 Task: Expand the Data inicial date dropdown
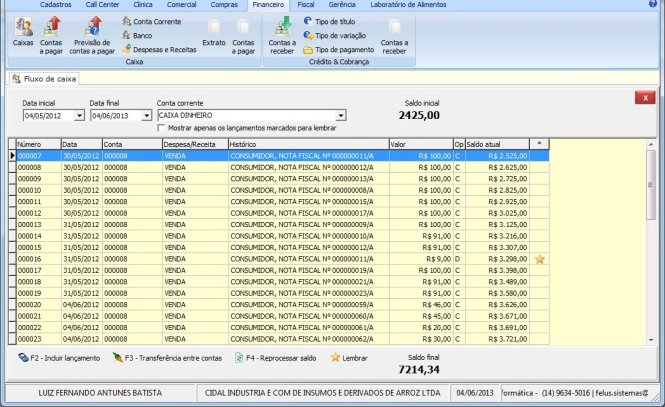pyautogui.click(x=79, y=115)
